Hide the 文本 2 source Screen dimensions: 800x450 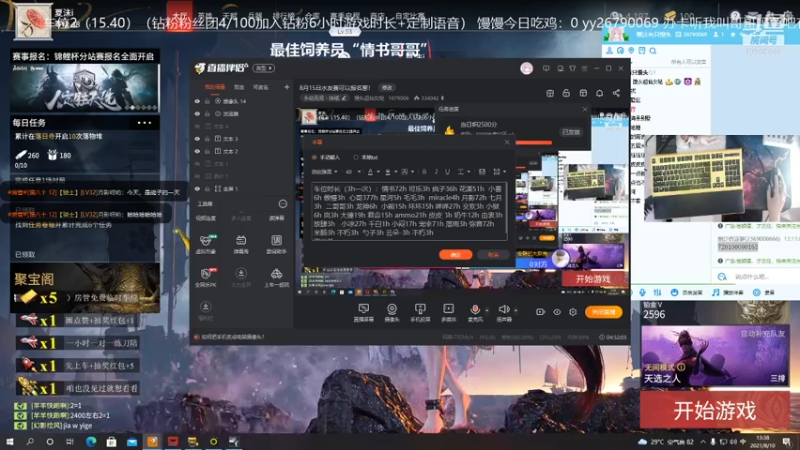(197, 151)
